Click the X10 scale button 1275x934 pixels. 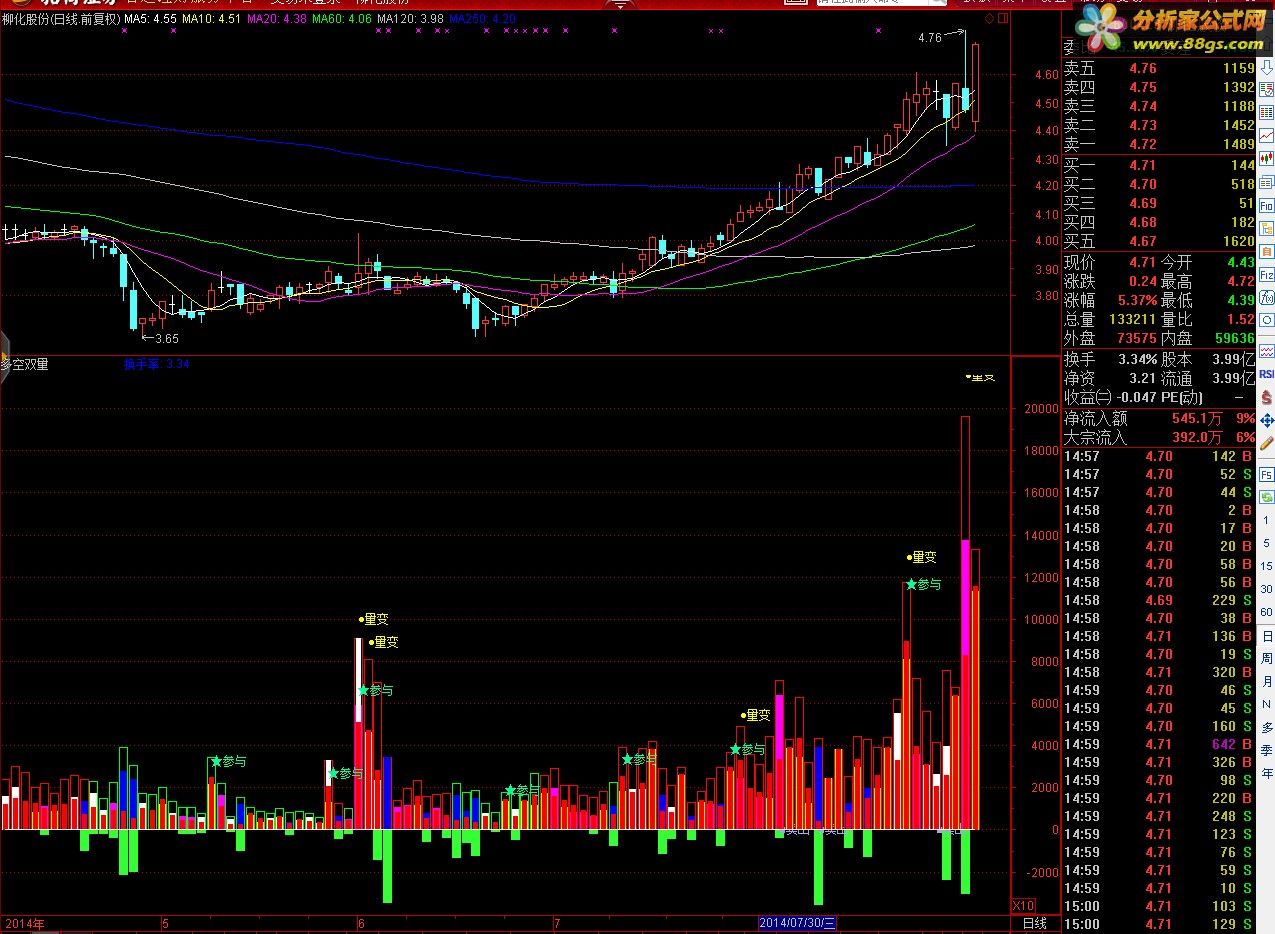(x=1024, y=904)
